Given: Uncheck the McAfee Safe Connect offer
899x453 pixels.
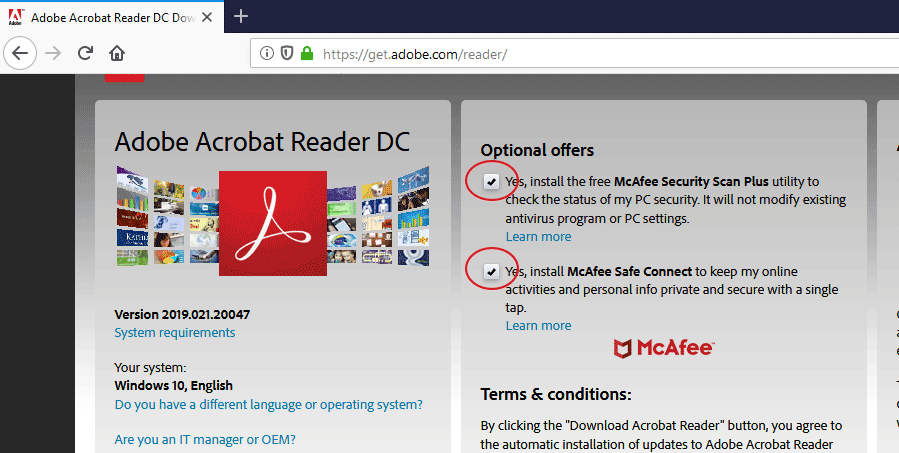Looking at the screenshot, I should click(x=491, y=271).
